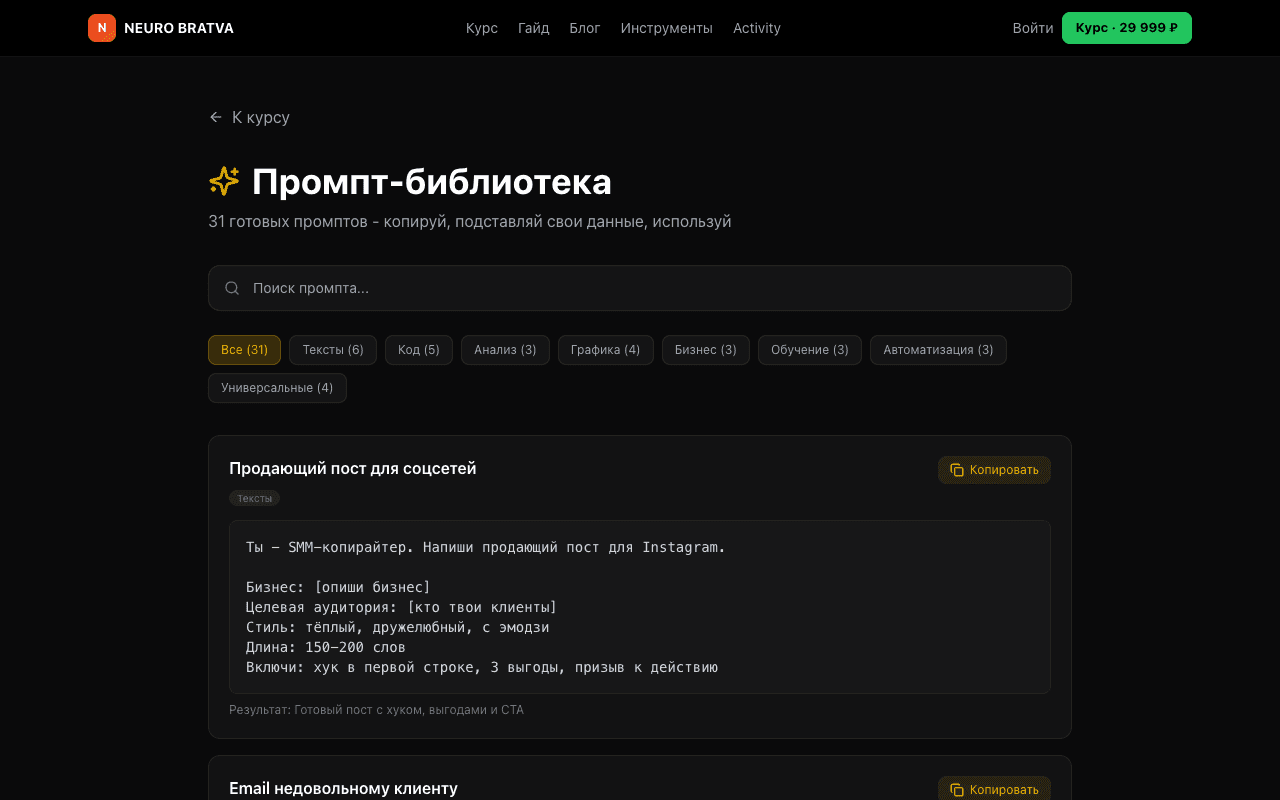Click the Войти login link
This screenshot has width=1280, height=800.
coord(1033,28)
